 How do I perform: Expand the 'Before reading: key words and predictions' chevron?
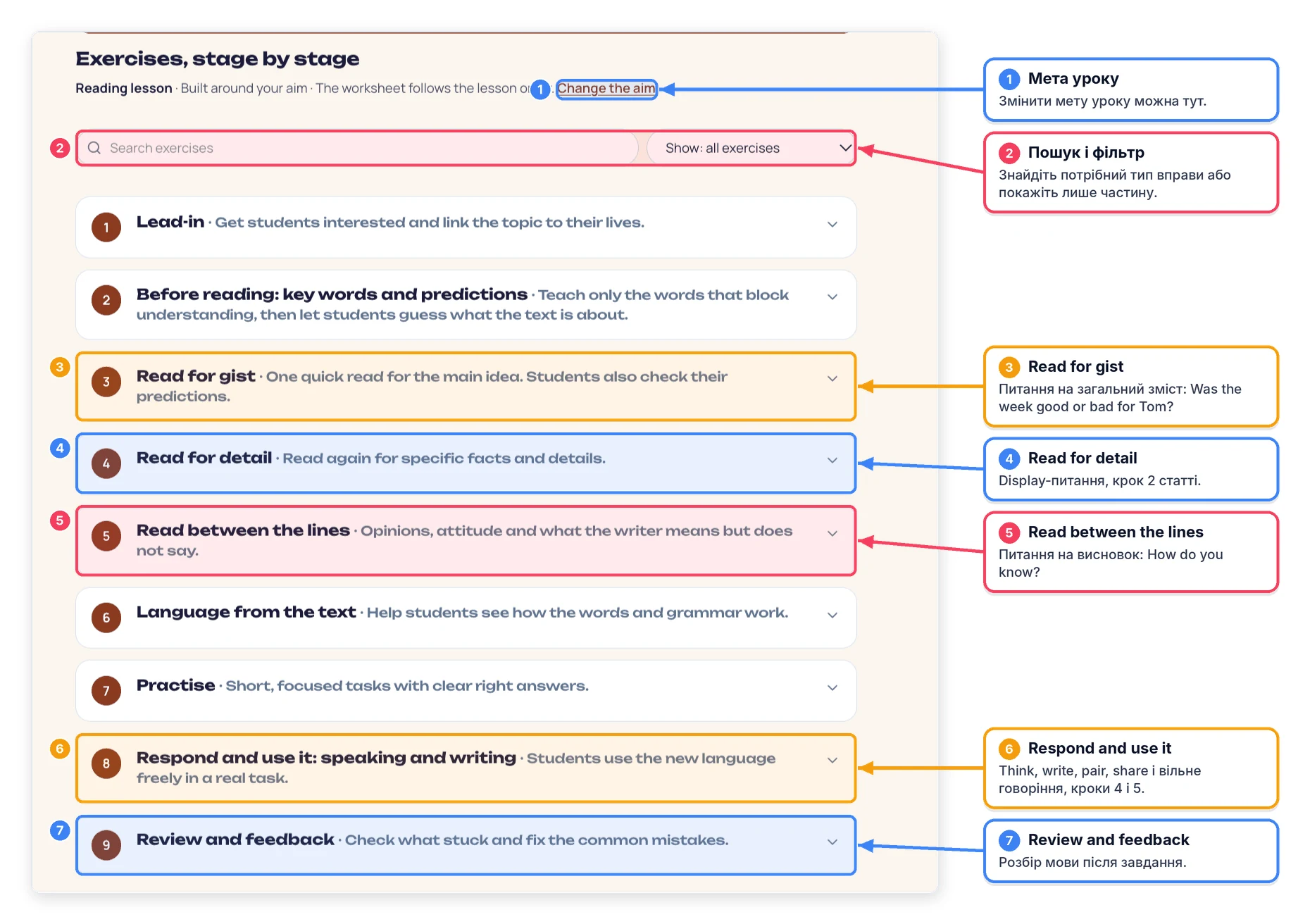[832, 297]
